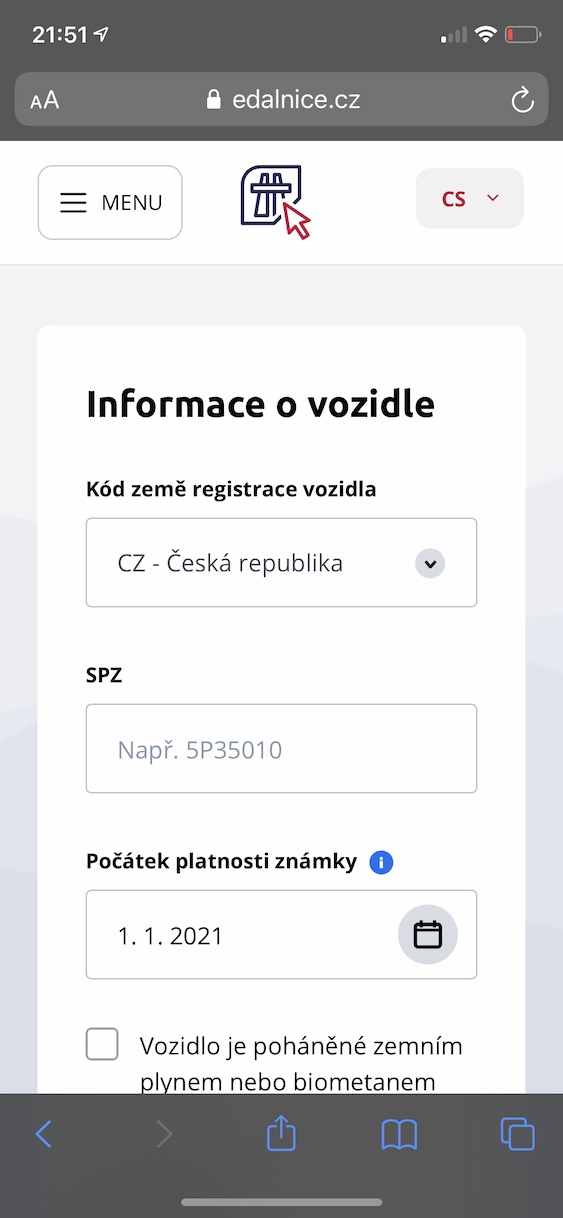Open the hamburger MENU button
Image resolution: width=563 pixels, height=1218 pixels.
[110, 202]
